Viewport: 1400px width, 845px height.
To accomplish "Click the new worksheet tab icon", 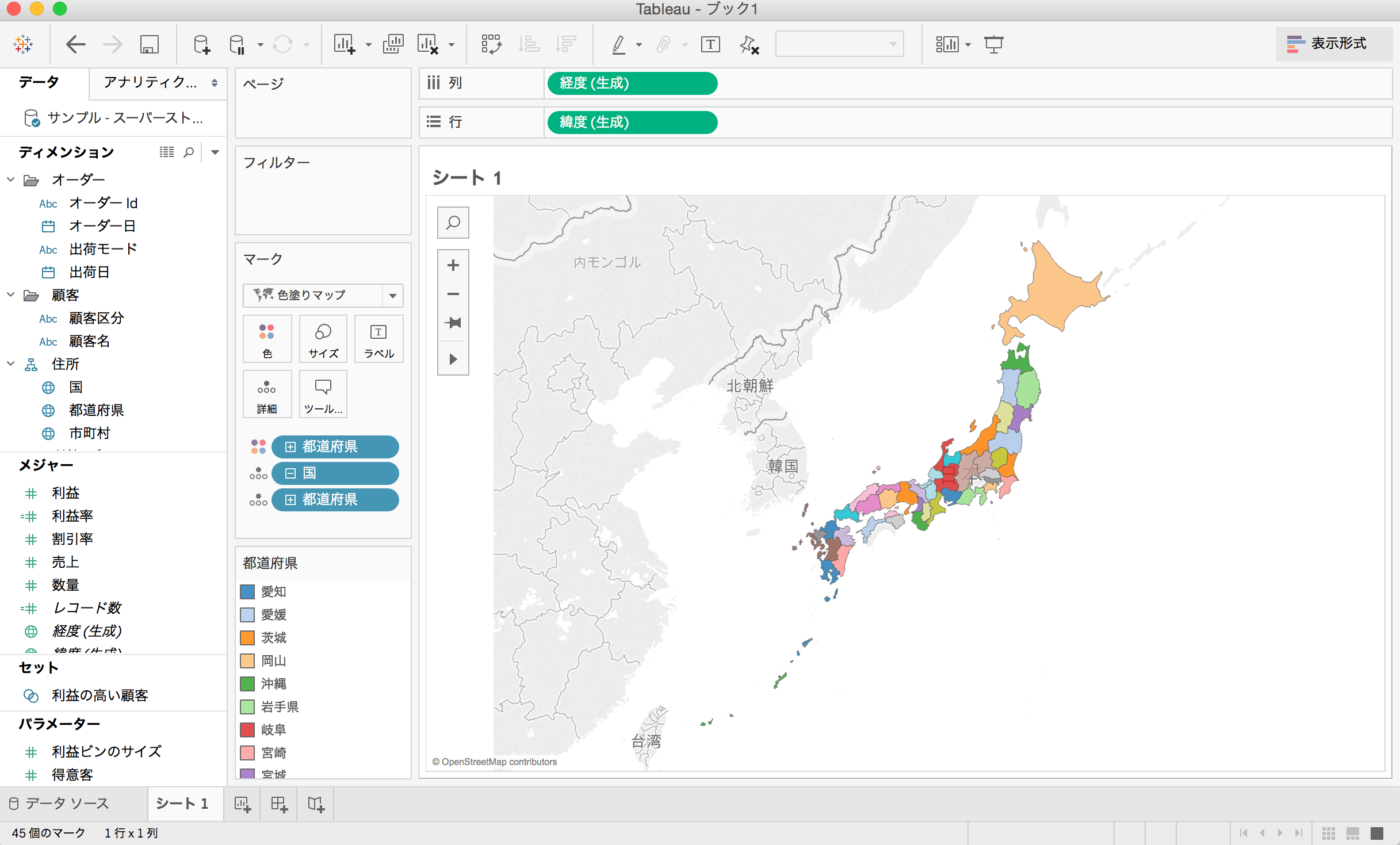I will coord(243,804).
